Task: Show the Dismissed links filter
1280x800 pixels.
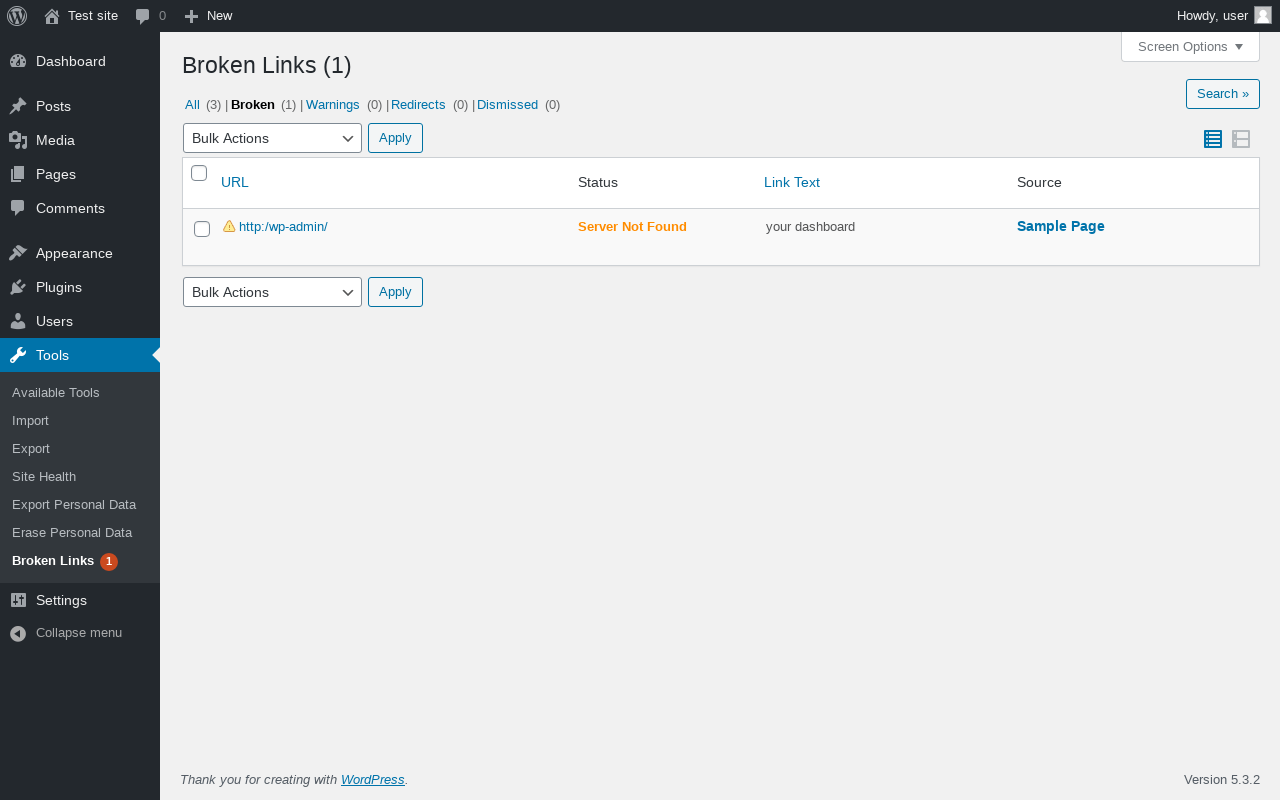Action: click(x=507, y=104)
